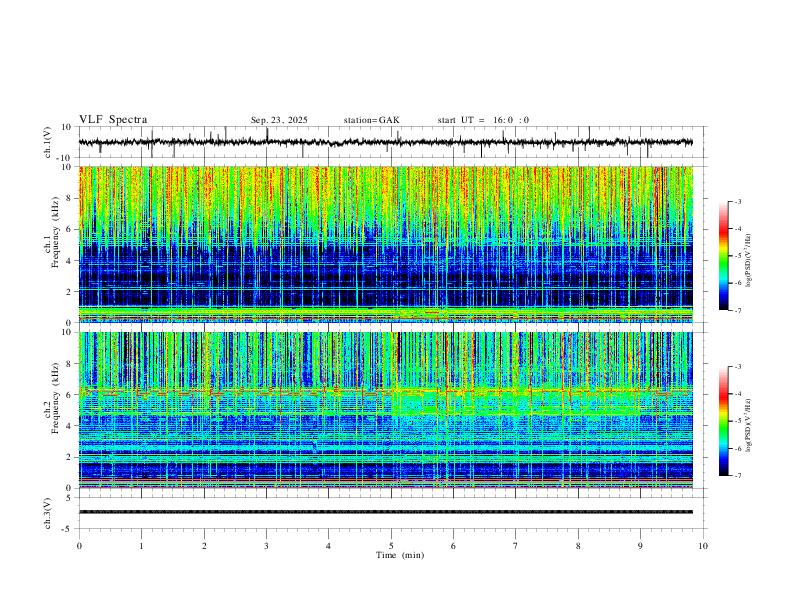
Task: Click the ch.1 voltage waveform trace
Action: pyautogui.click(x=385, y=142)
